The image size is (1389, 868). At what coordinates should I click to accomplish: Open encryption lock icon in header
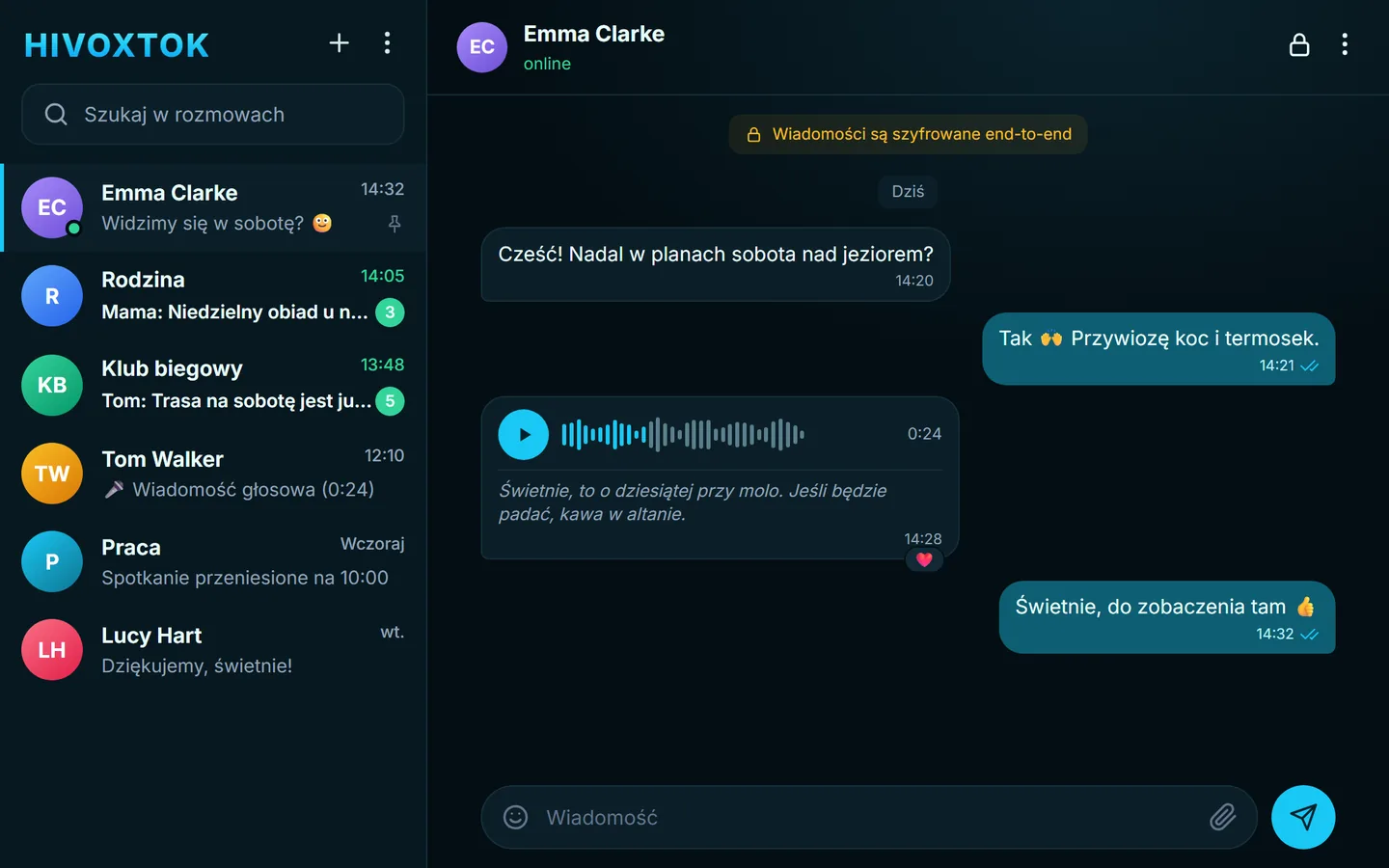(1299, 44)
